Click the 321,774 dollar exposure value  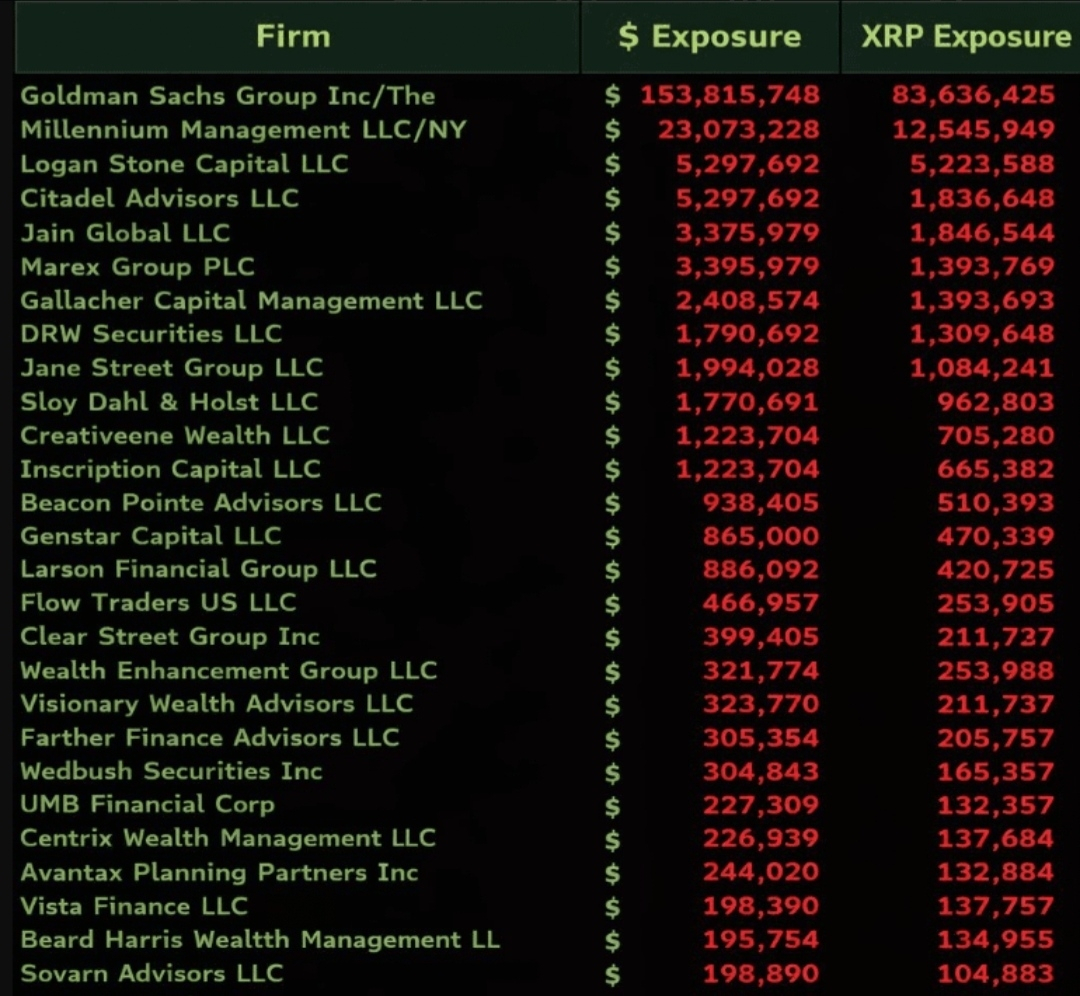coord(761,670)
